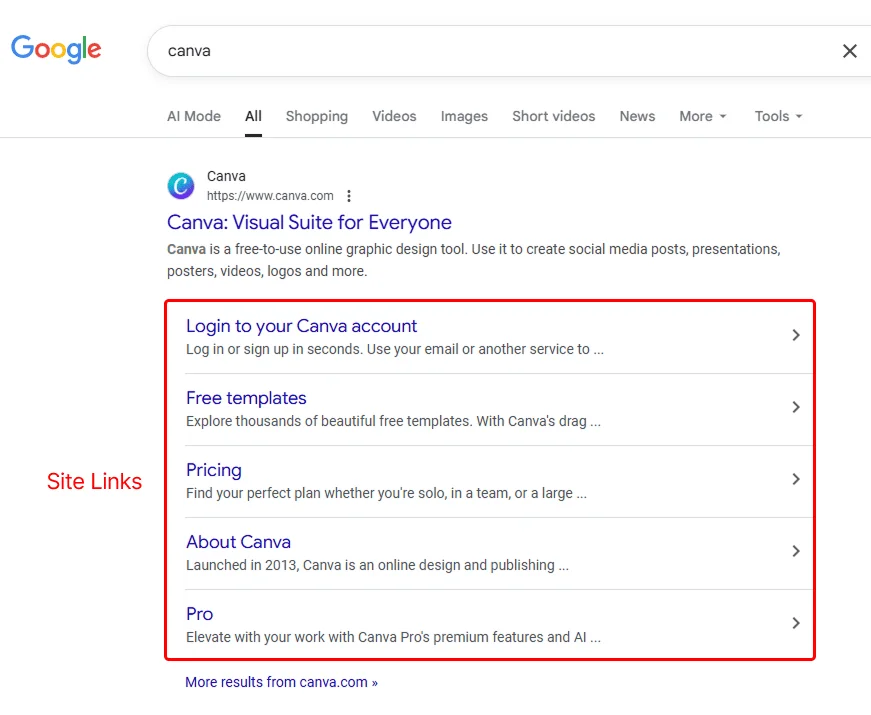Expand the Pricing sitelink chevron
The height and width of the screenshot is (715, 871).
796,479
